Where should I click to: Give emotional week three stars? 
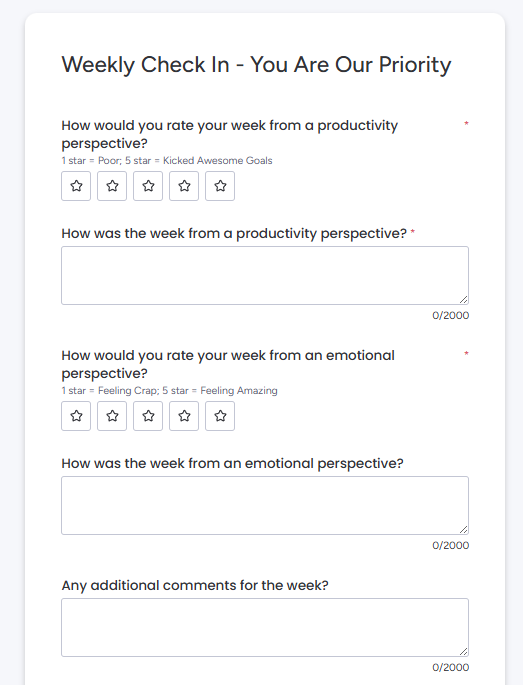(x=148, y=416)
